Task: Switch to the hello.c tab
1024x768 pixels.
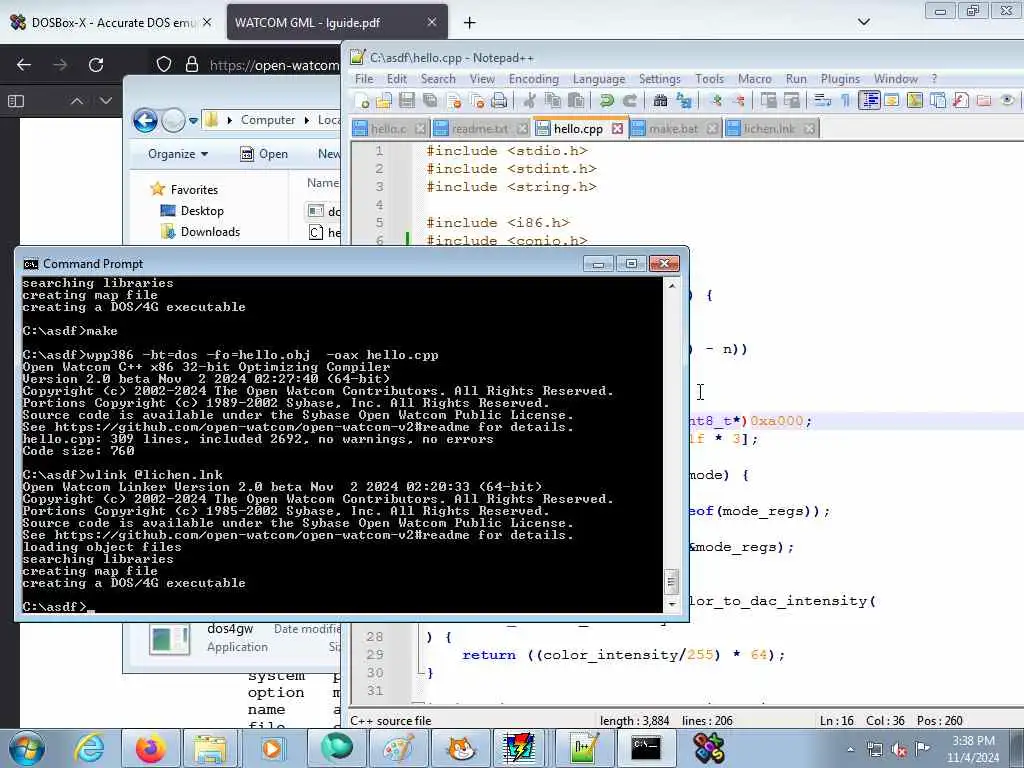Action: point(389,129)
